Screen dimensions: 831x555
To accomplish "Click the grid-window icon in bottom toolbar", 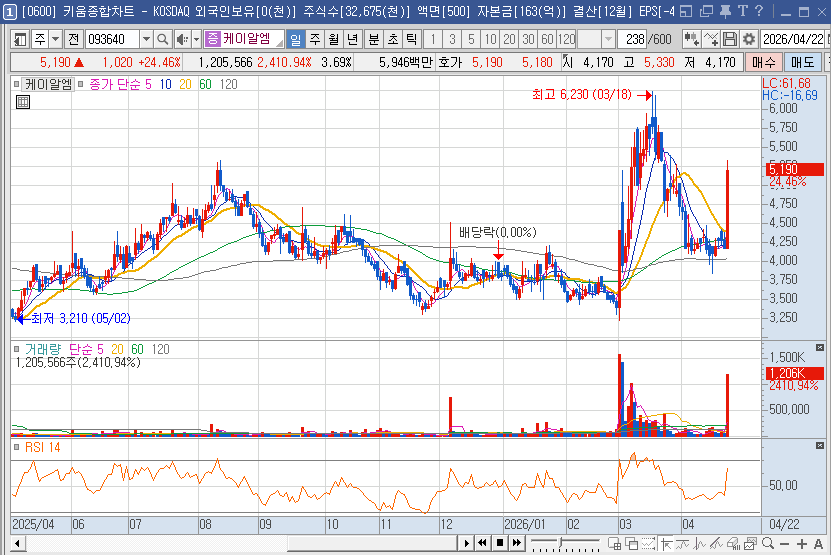I will (614, 543).
